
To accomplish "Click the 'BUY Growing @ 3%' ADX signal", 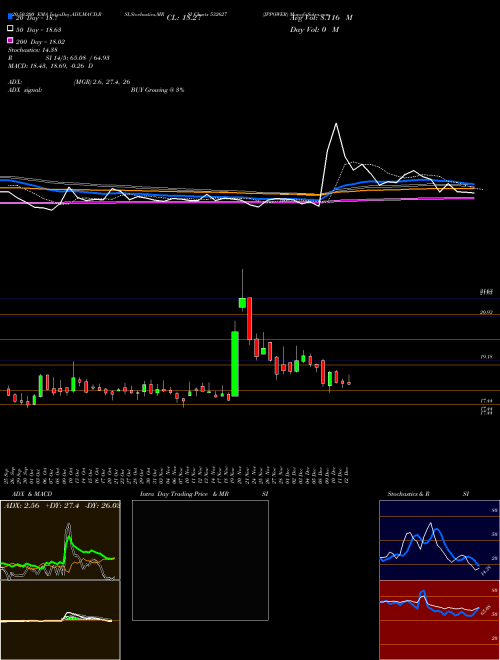I will pos(157,90).
